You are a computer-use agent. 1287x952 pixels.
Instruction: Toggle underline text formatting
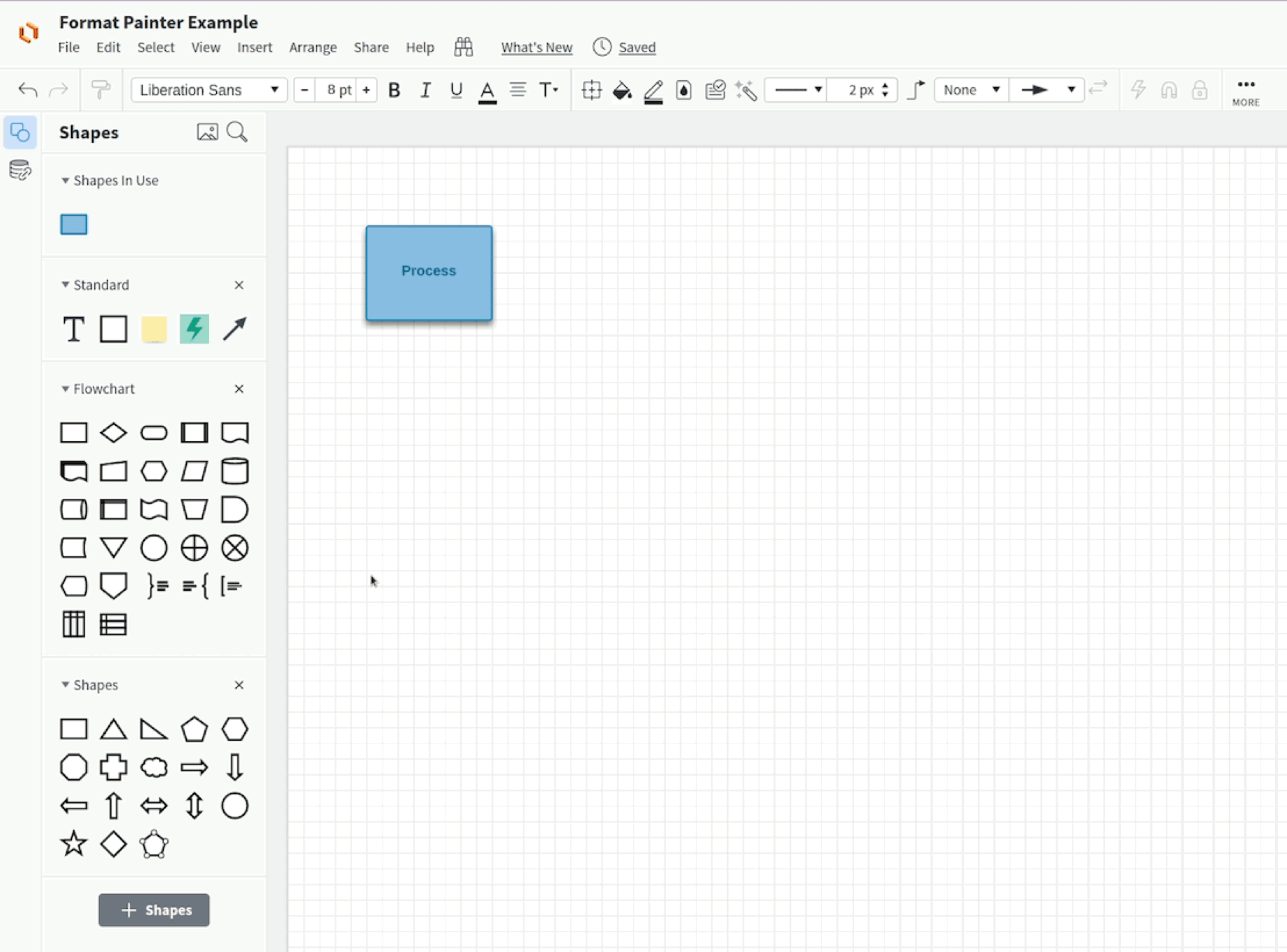pos(456,90)
